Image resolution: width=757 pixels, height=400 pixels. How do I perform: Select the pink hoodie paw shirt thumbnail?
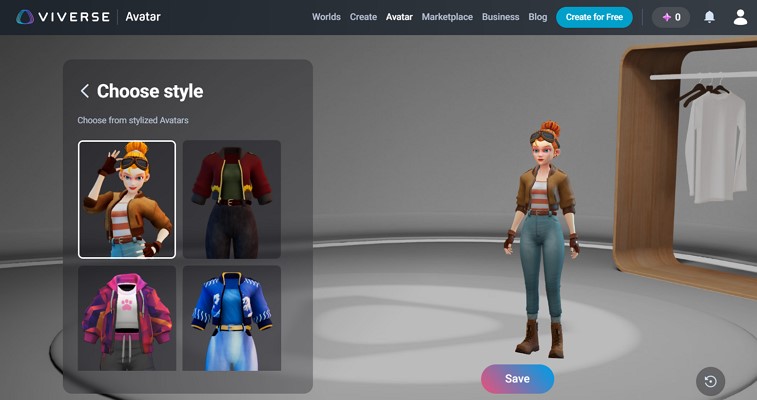[127, 318]
